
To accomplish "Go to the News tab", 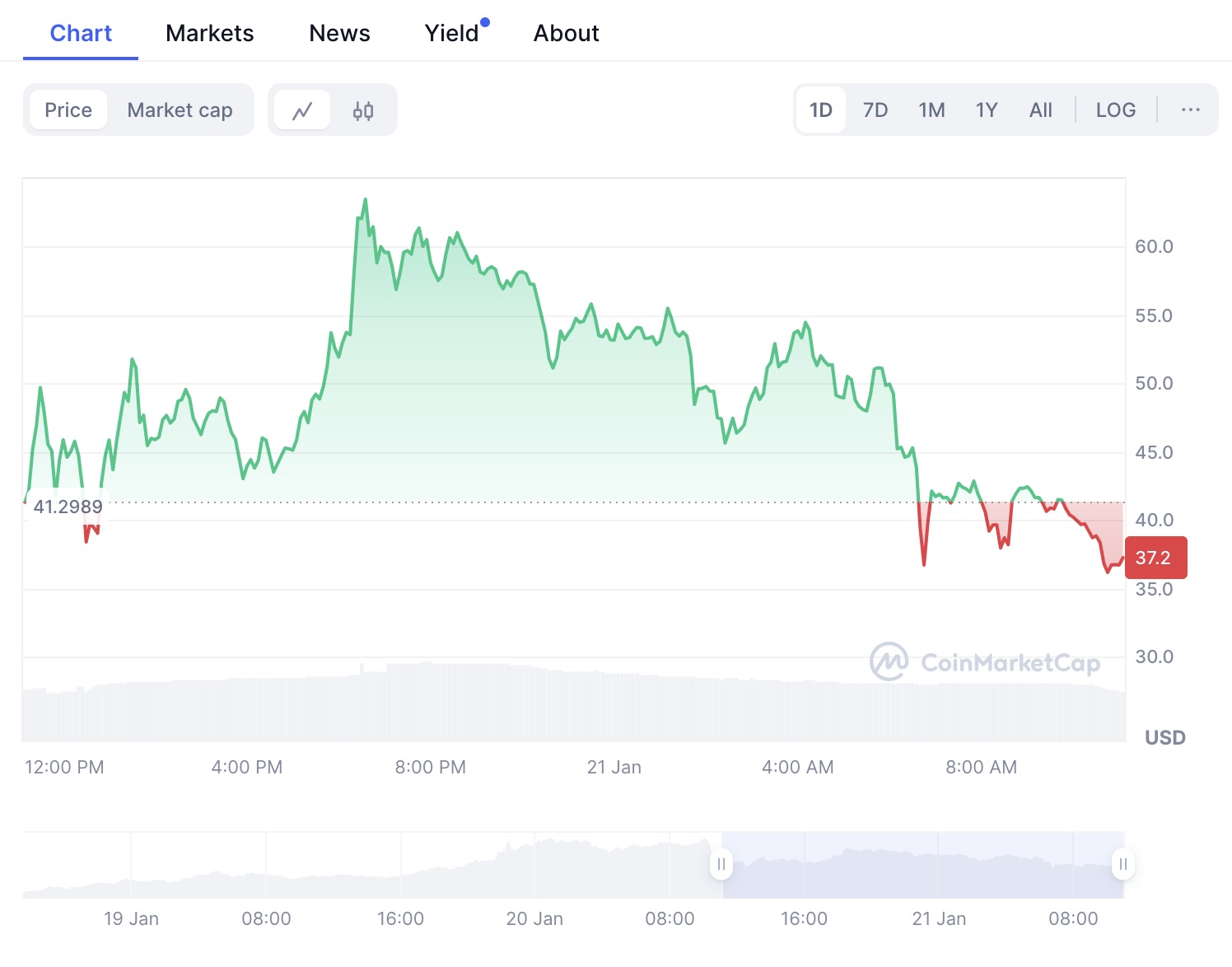I will [x=339, y=33].
